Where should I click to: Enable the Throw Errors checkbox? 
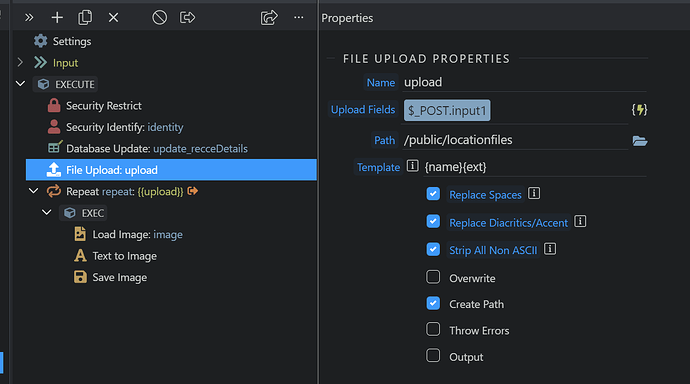click(433, 329)
